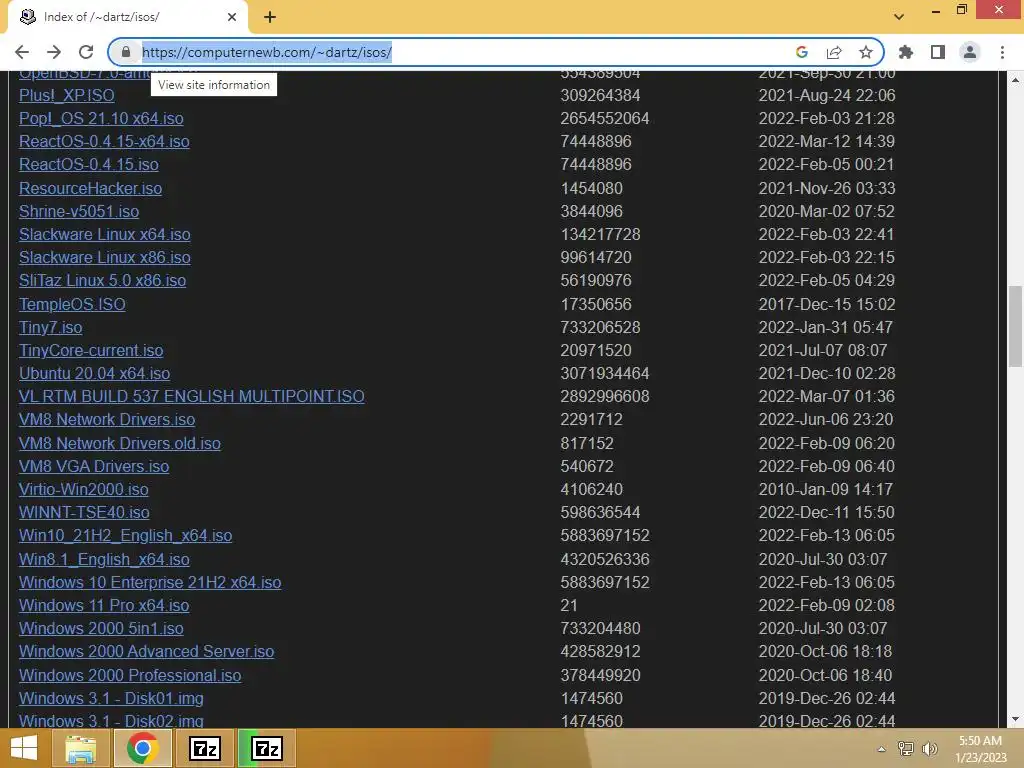Open Win10_21H2_English_x64.iso link
The image size is (1024, 768).
[x=125, y=536]
